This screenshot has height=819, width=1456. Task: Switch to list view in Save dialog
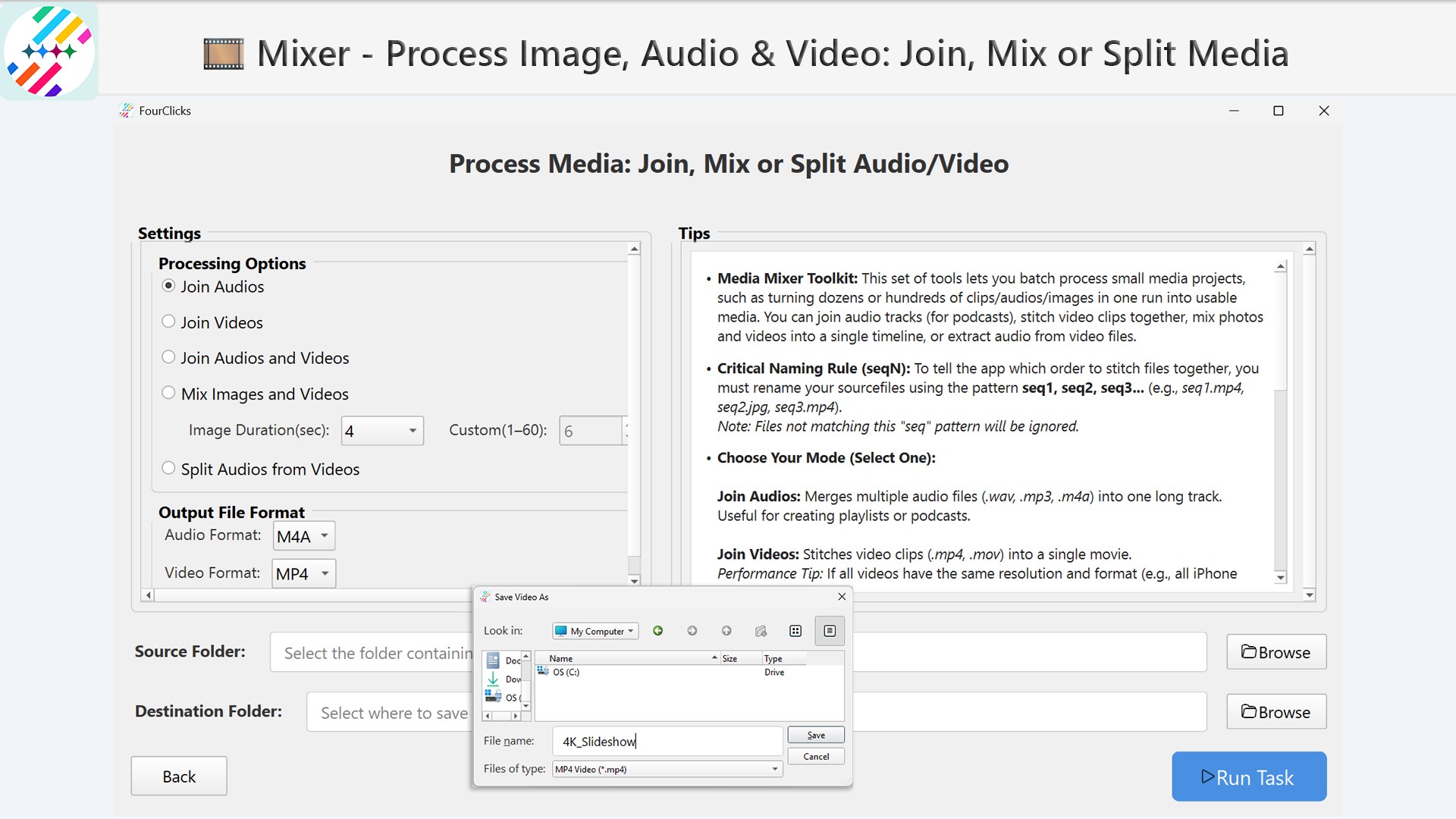795,630
